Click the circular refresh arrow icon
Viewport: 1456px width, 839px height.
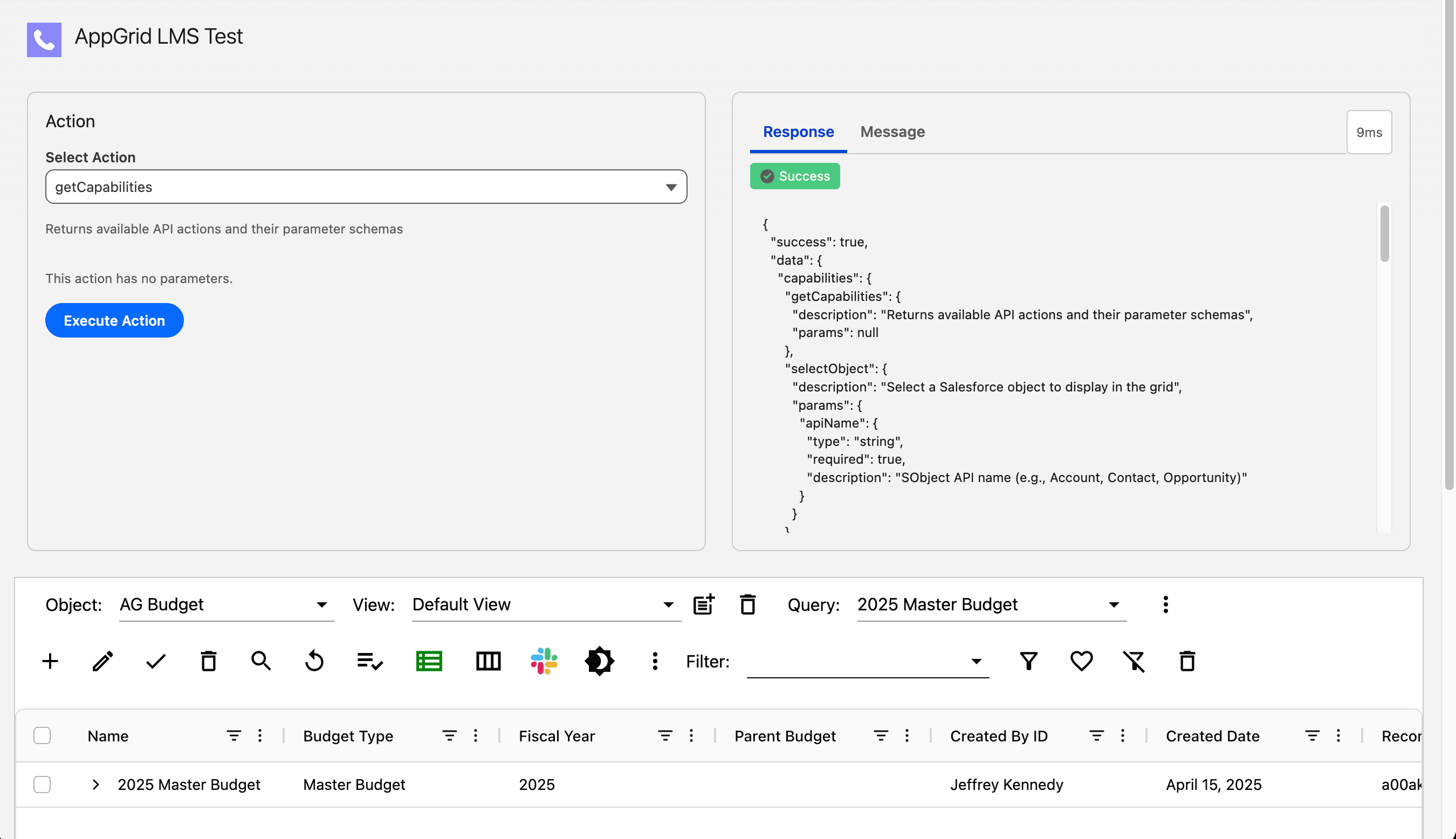[x=314, y=661]
